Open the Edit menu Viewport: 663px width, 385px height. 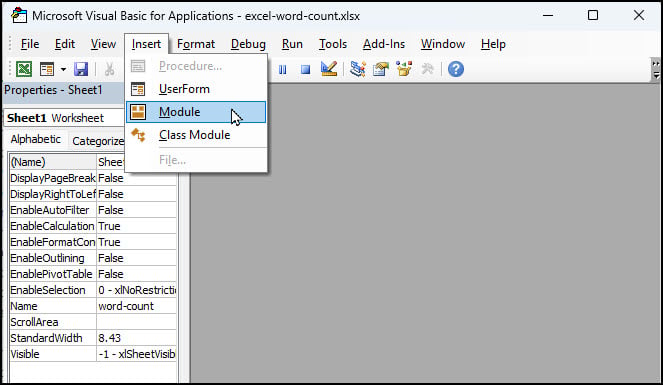tap(65, 44)
